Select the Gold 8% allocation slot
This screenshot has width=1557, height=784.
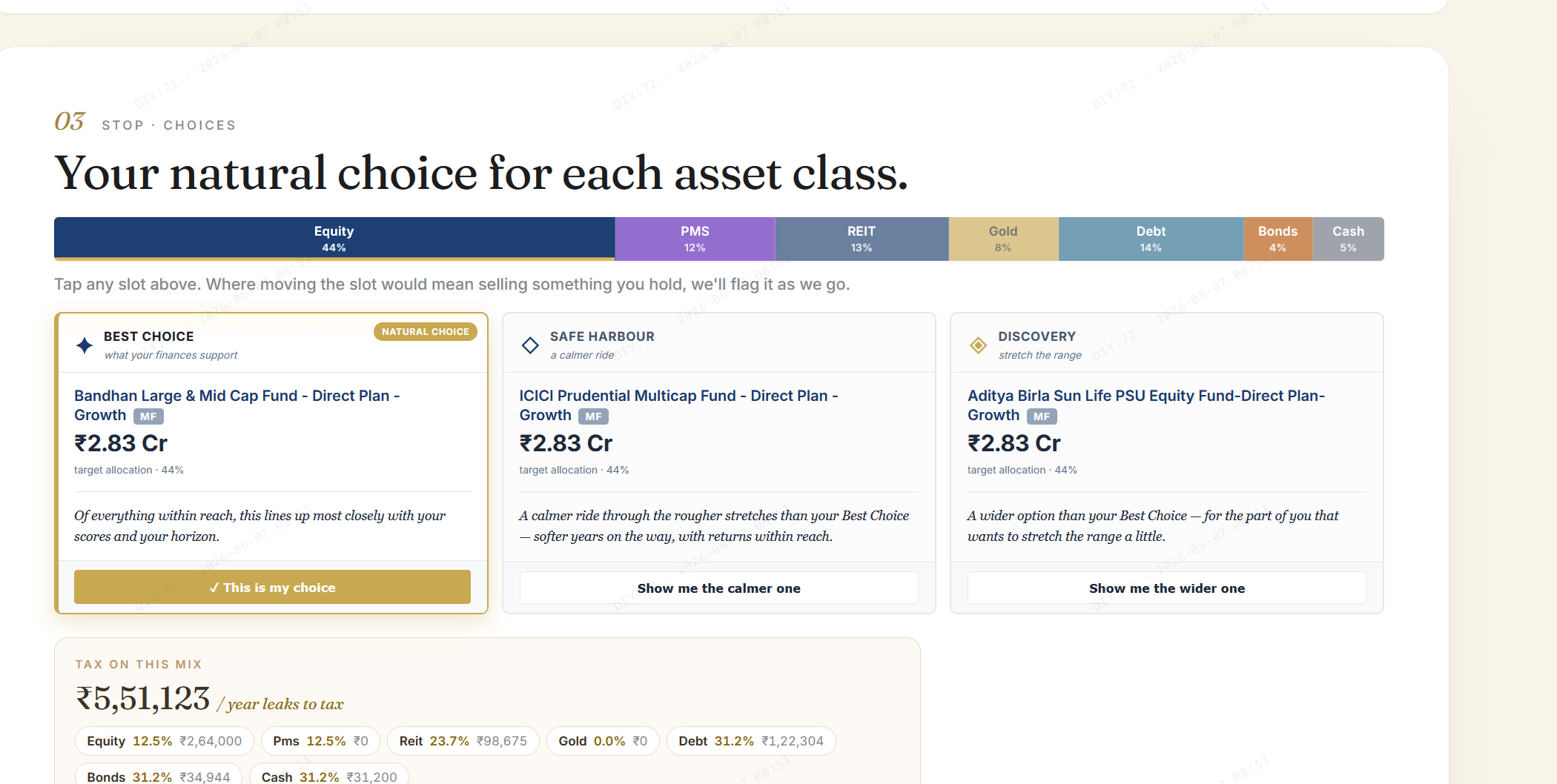(x=1003, y=239)
